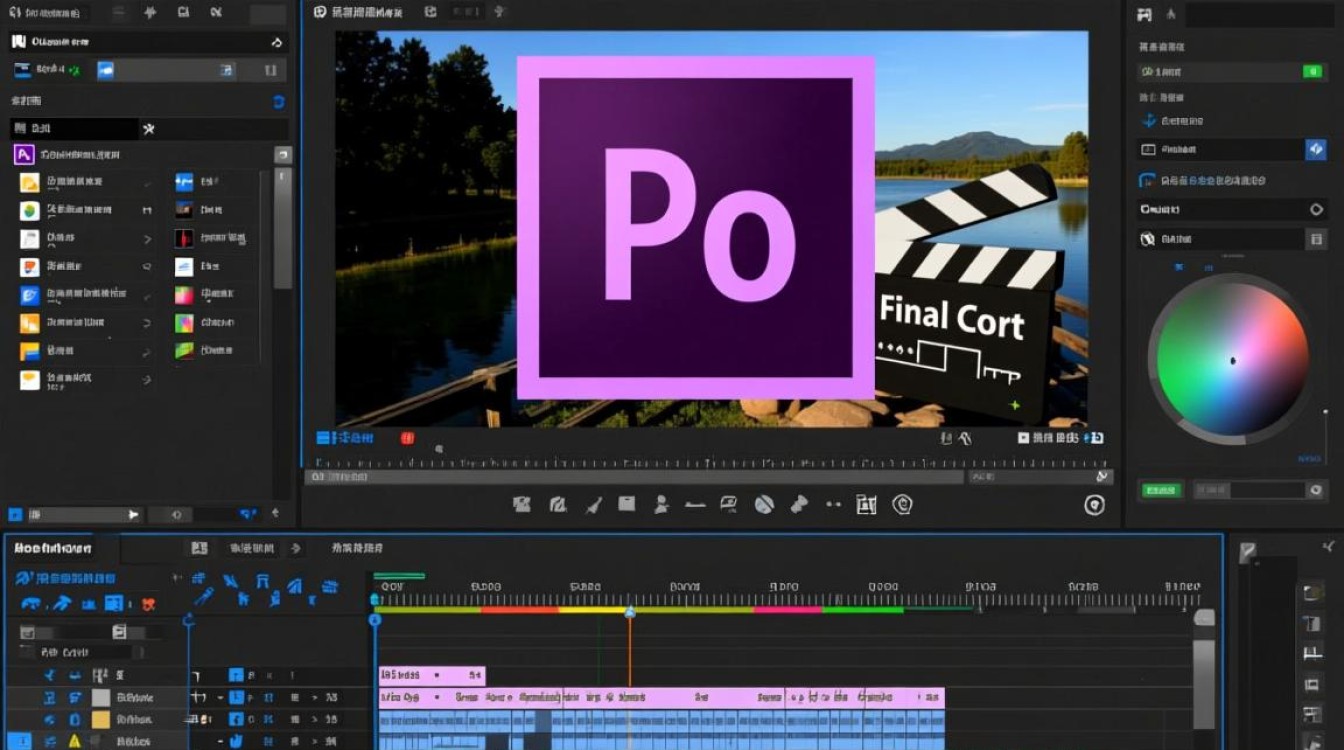The width and height of the screenshot is (1344, 750).
Task: Click the orange playhead marker on the timeline ruler
Action: (630, 611)
